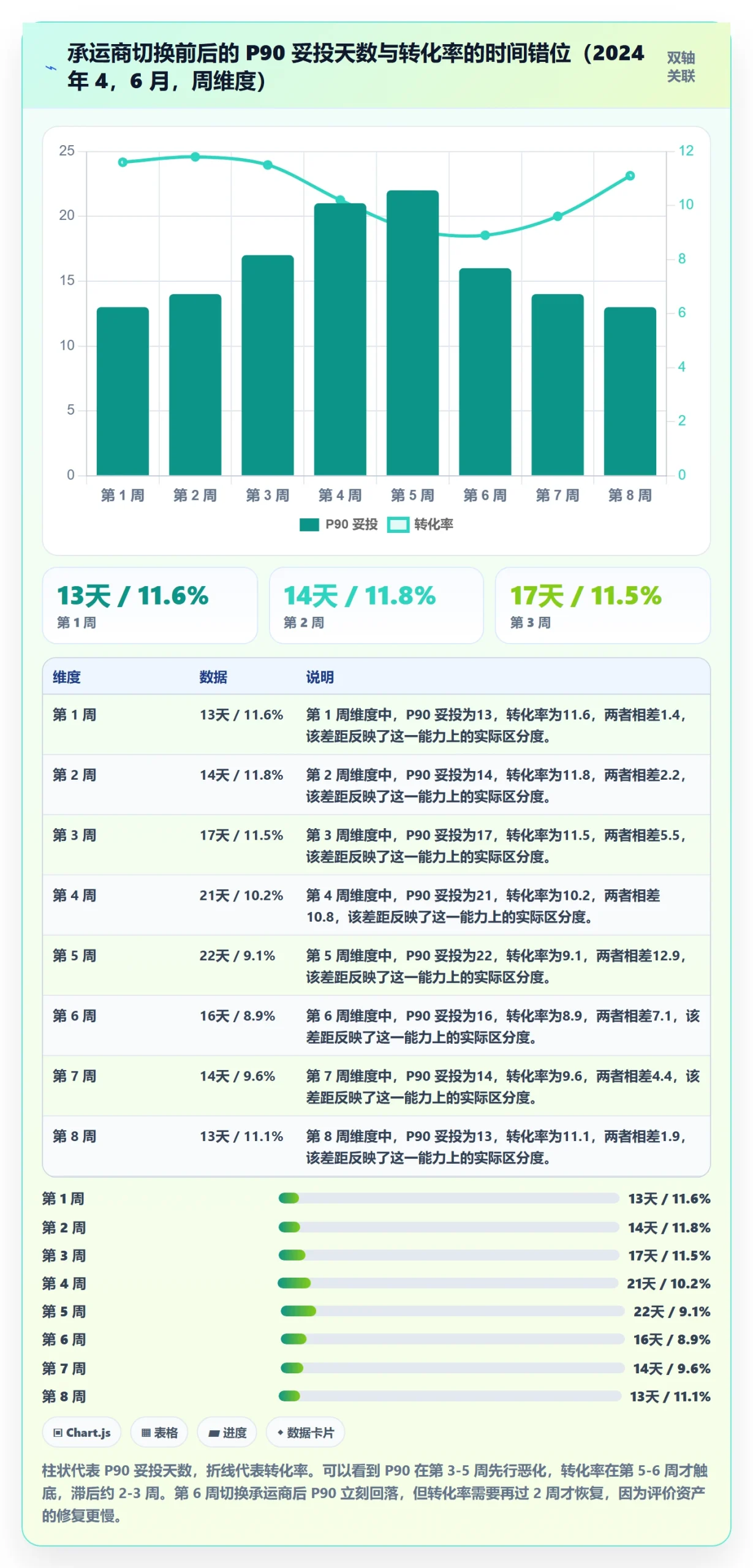Click the 数据卡片 tag chip
Image resolution: width=753 pixels, height=1568 pixels.
(x=305, y=1432)
